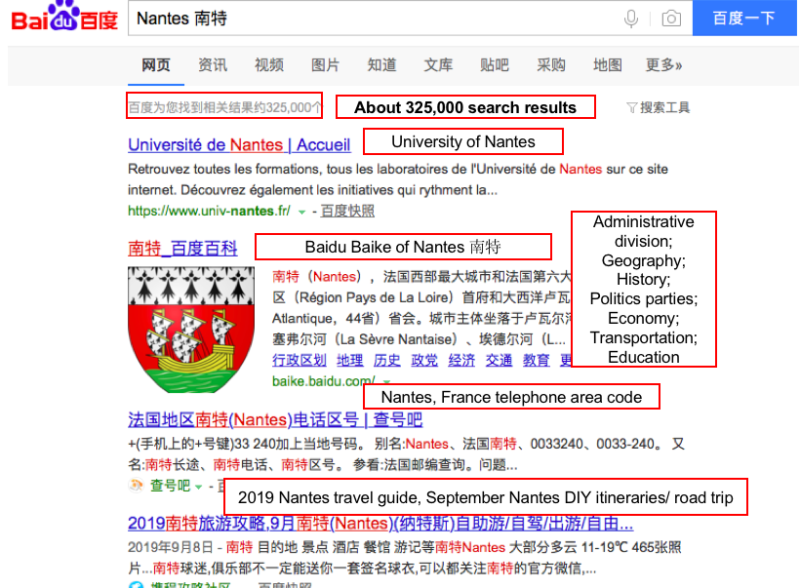Click the baike.baidu.com URL
The height and width of the screenshot is (588, 800).
tap(323, 381)
